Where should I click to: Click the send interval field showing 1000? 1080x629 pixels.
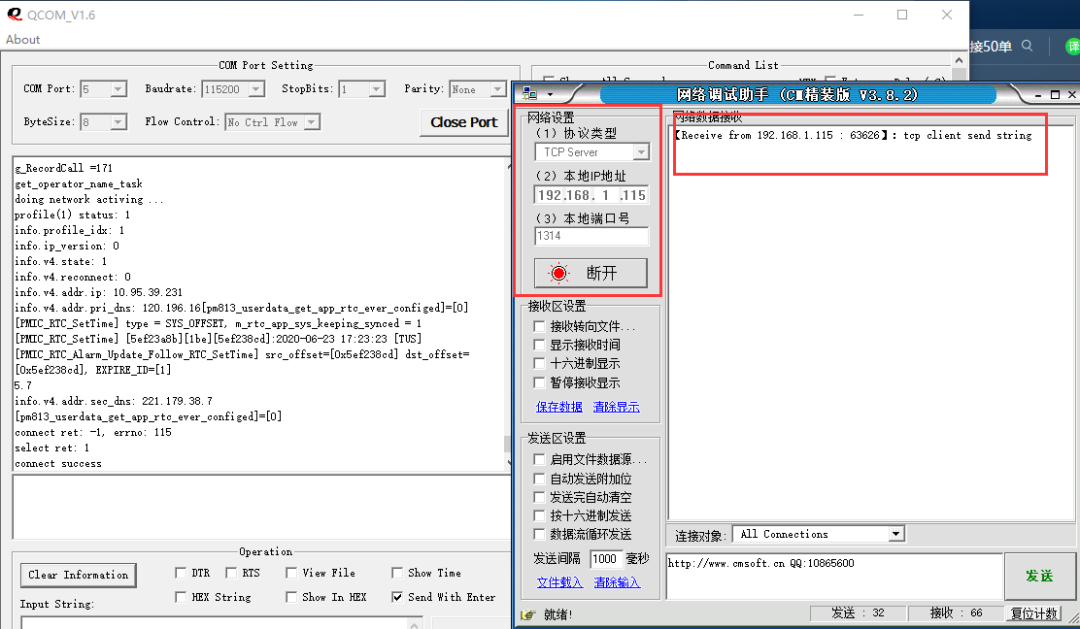(x=606, y=559)
